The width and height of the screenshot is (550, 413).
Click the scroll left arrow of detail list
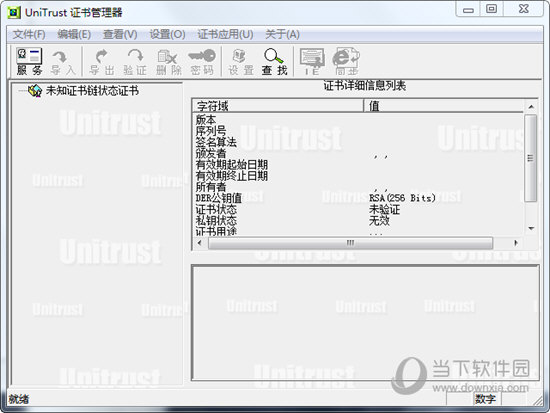[x=200, y=243]
